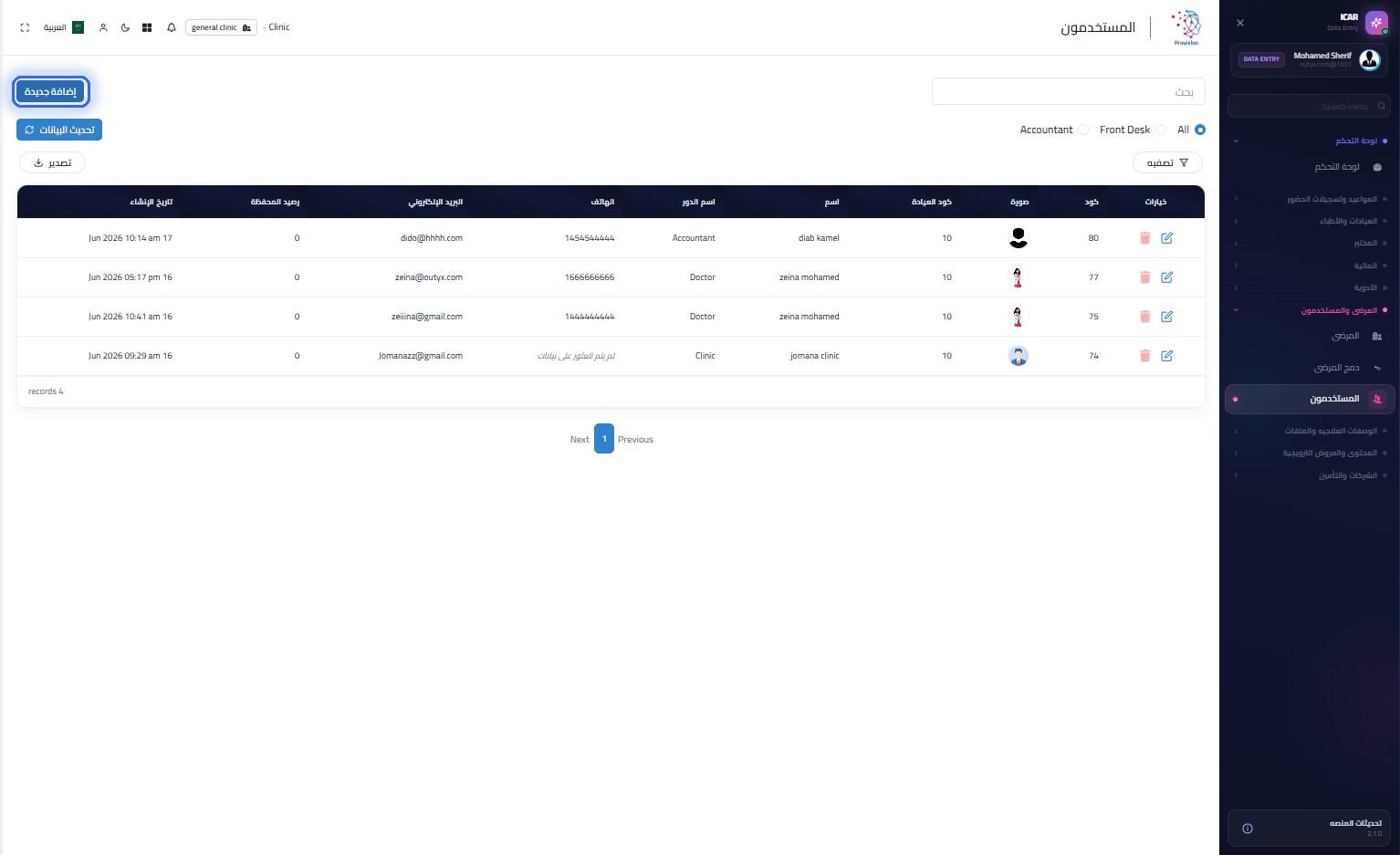
Task: Open the notifications bell icon
Action: (171, 27)
